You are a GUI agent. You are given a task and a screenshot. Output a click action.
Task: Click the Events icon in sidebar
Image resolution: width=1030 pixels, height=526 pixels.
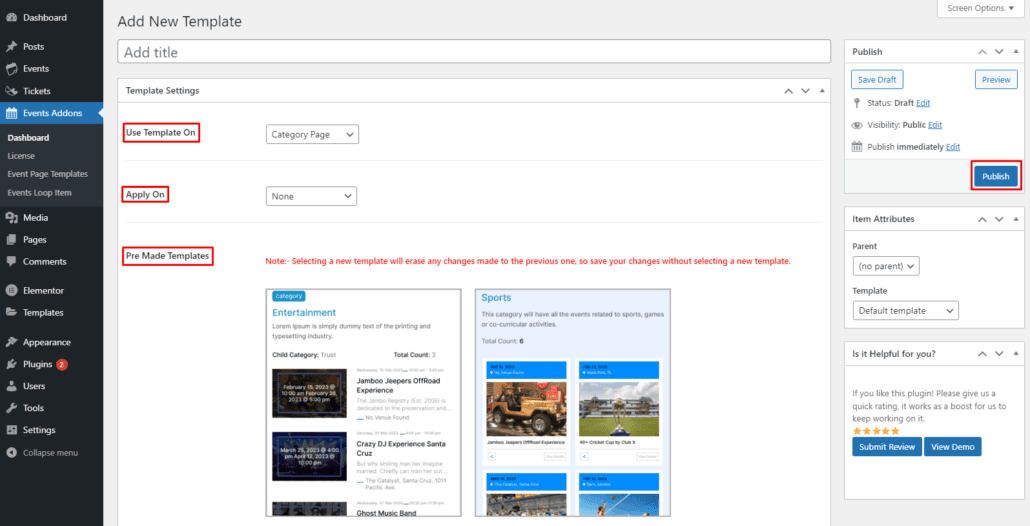pos(11,69)
